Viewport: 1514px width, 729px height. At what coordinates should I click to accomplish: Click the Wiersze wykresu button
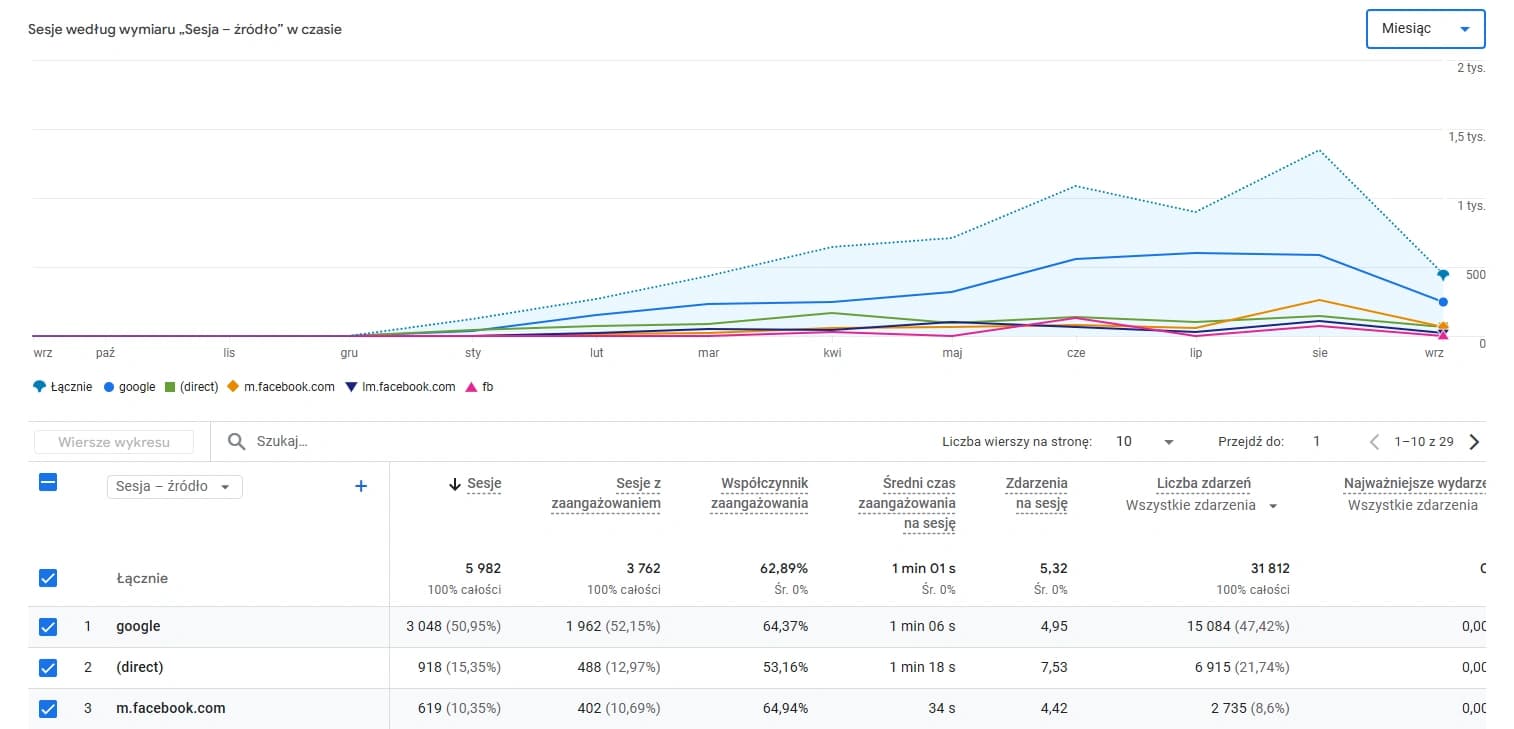pos(113,442)
